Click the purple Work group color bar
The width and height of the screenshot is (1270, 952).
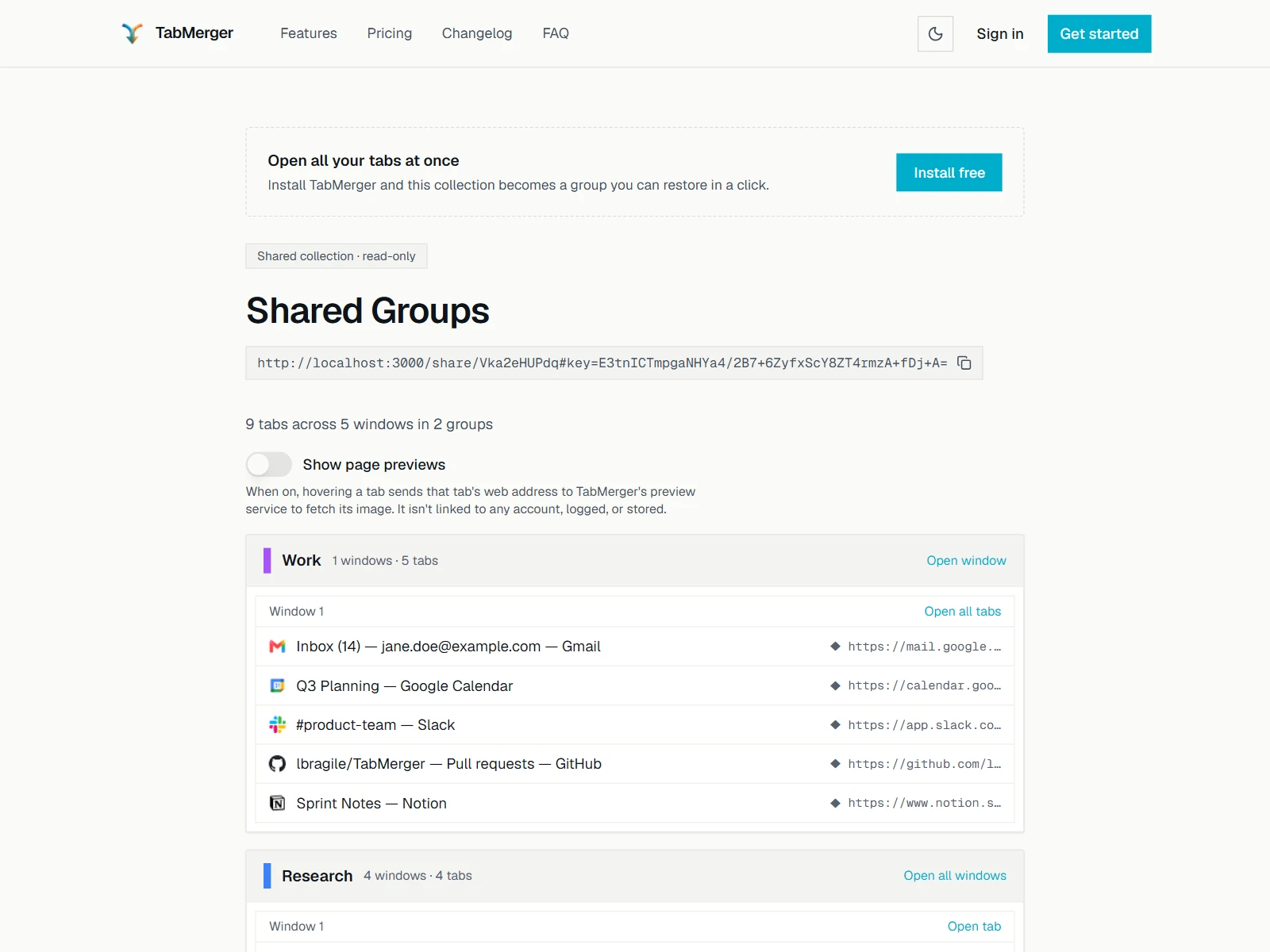267,560
